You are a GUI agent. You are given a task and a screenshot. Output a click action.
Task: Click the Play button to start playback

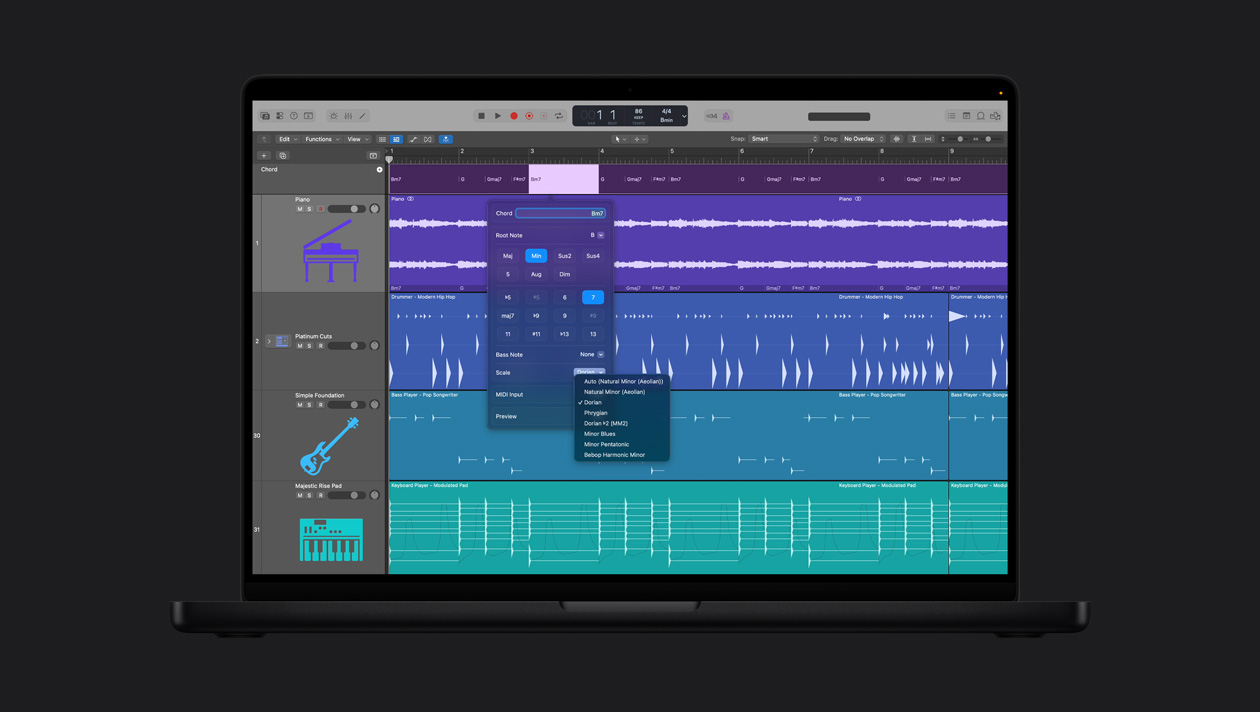pyautogui.click(x=498, y=115)
